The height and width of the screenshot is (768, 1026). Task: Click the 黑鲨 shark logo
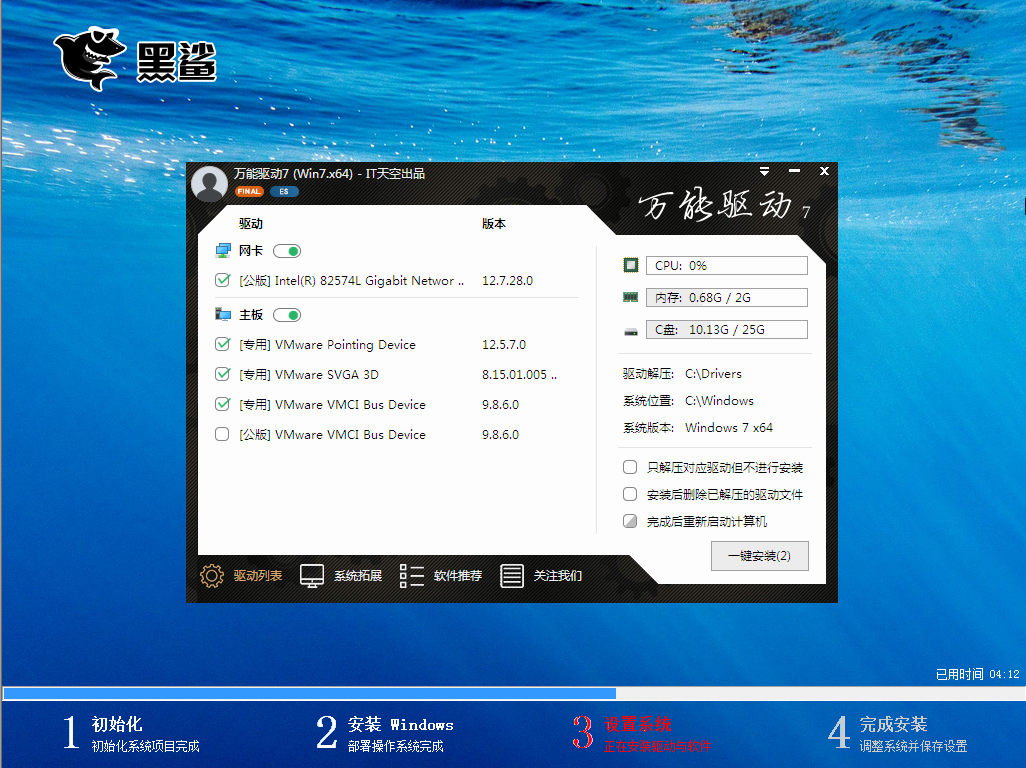(90, 57)
